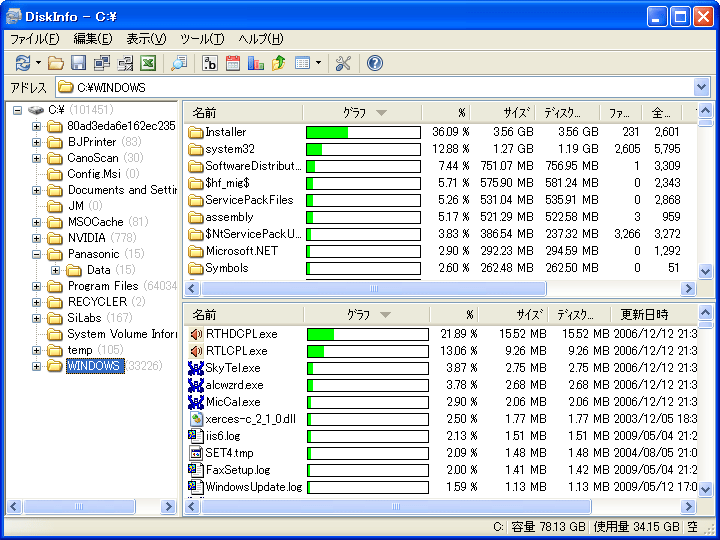Click the SET4.tmp file icon

(x=196, y=453)
